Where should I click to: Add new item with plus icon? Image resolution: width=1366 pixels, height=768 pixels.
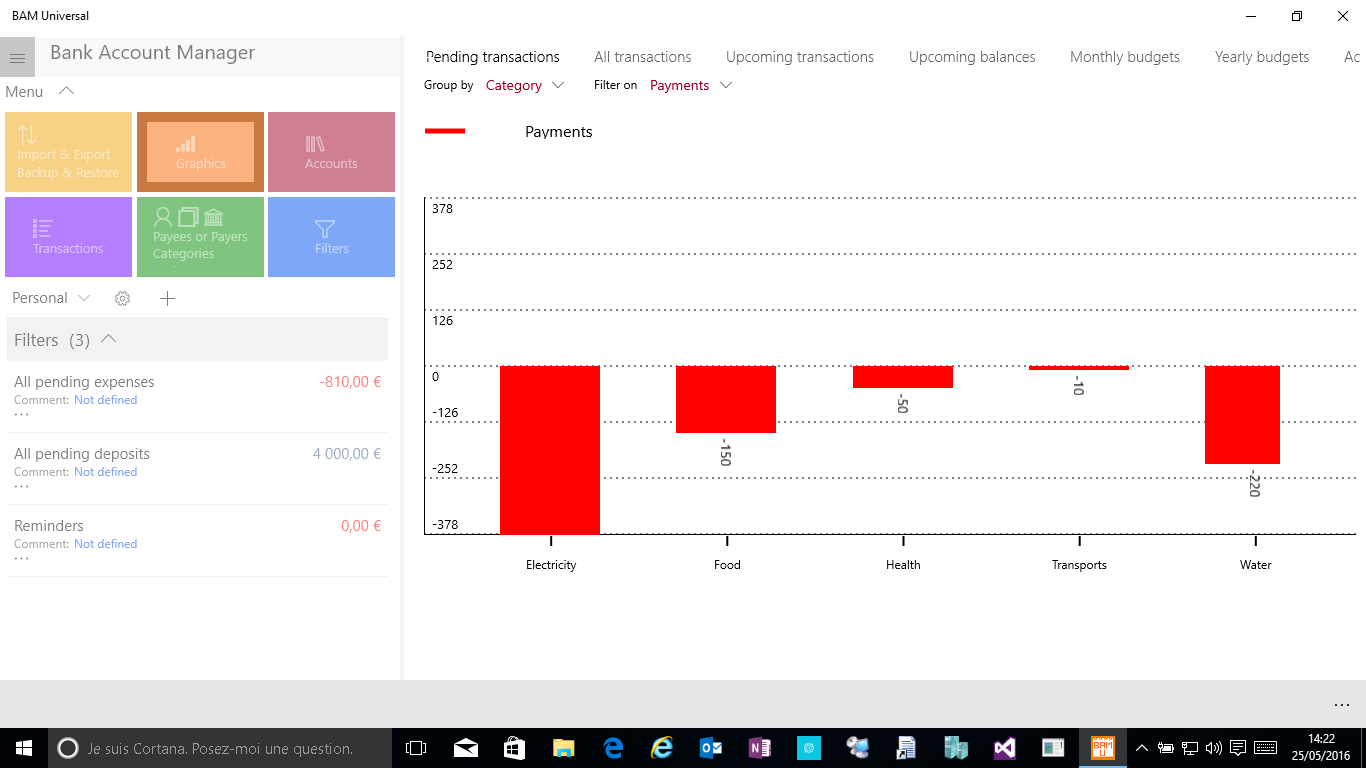167,298
